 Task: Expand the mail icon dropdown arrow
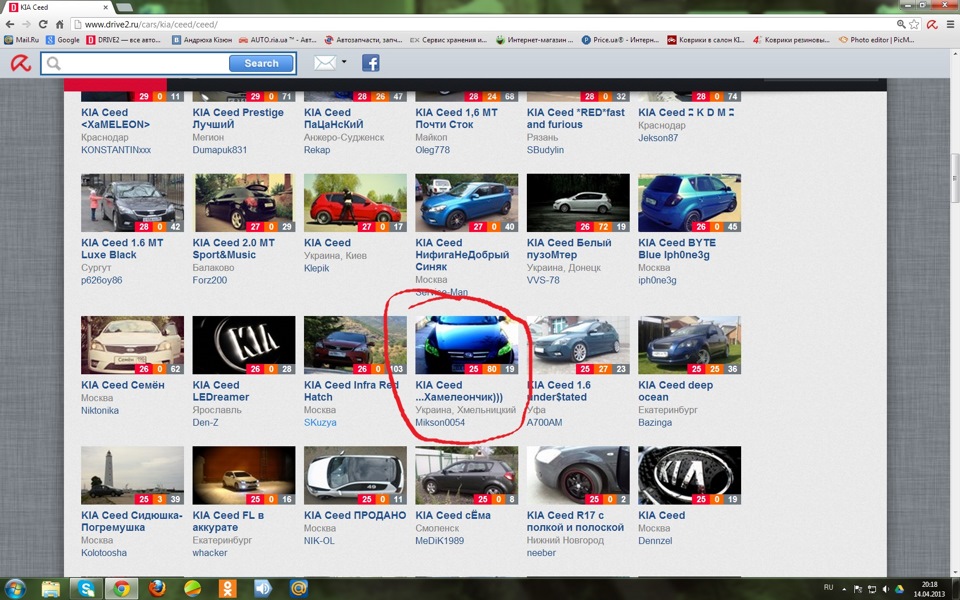click(x=344, y=62)
